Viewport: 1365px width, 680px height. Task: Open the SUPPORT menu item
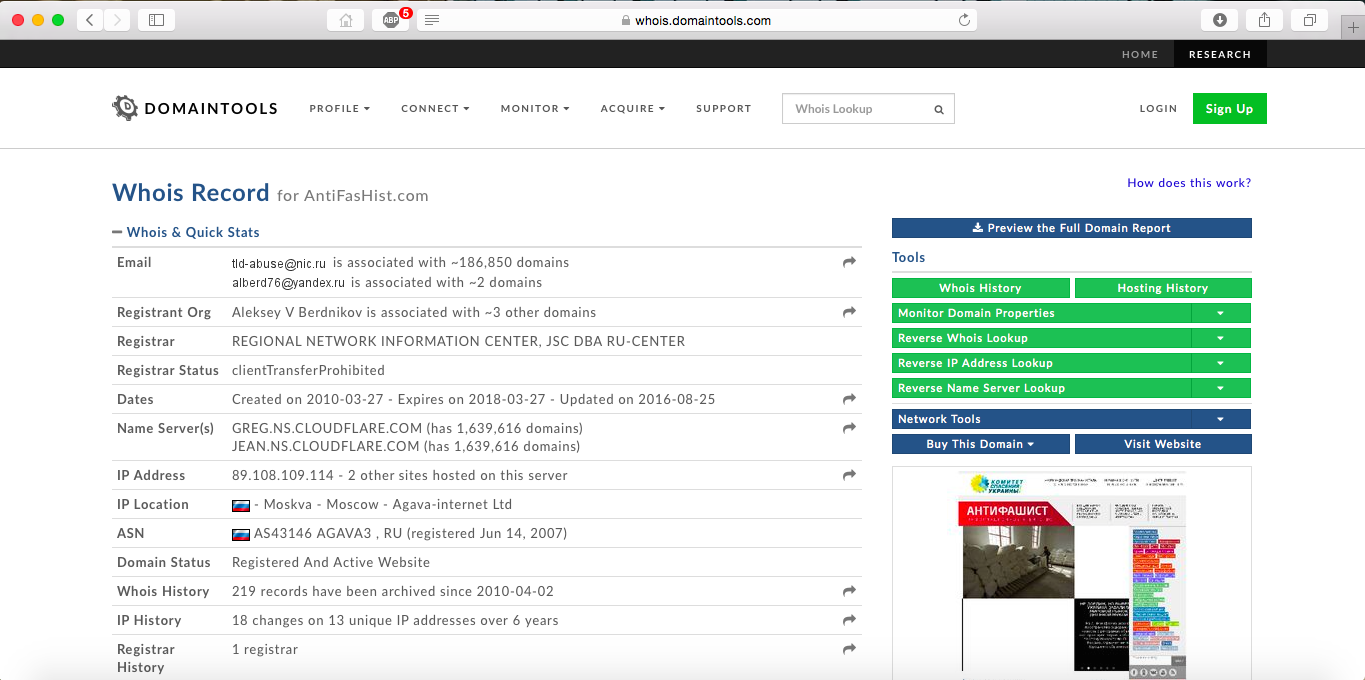[724, 108]
